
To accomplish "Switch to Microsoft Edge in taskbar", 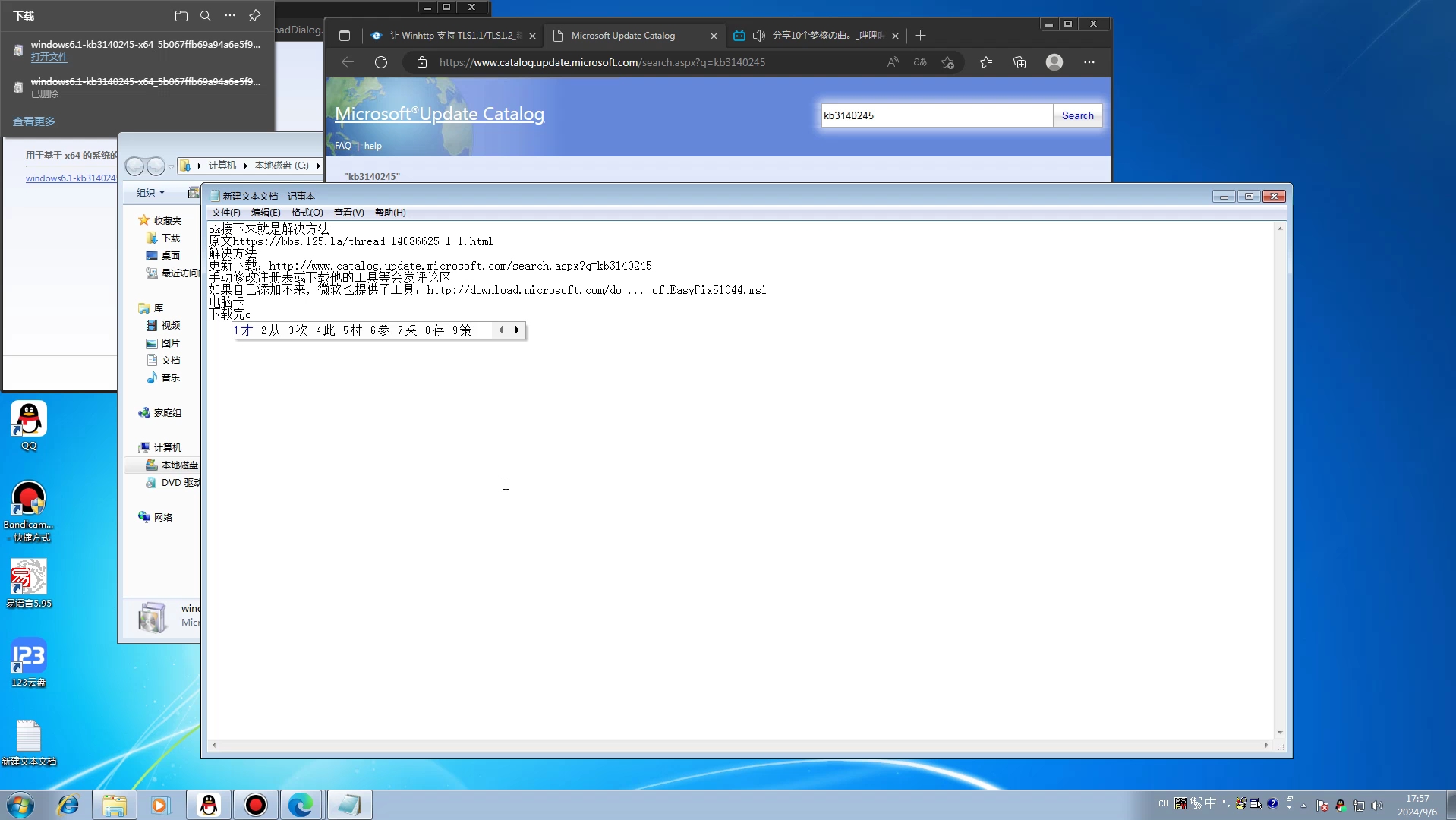I will [x=301, y=805].
